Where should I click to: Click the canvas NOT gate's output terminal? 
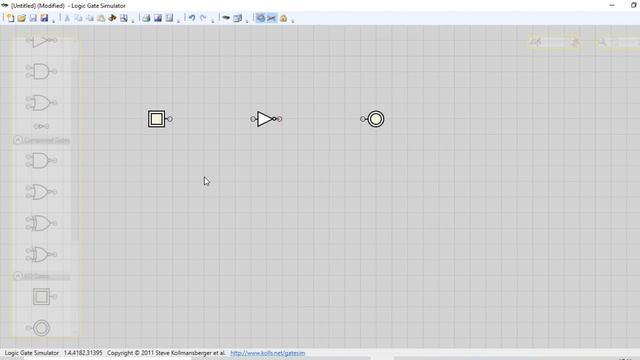[x=280, y=119]
